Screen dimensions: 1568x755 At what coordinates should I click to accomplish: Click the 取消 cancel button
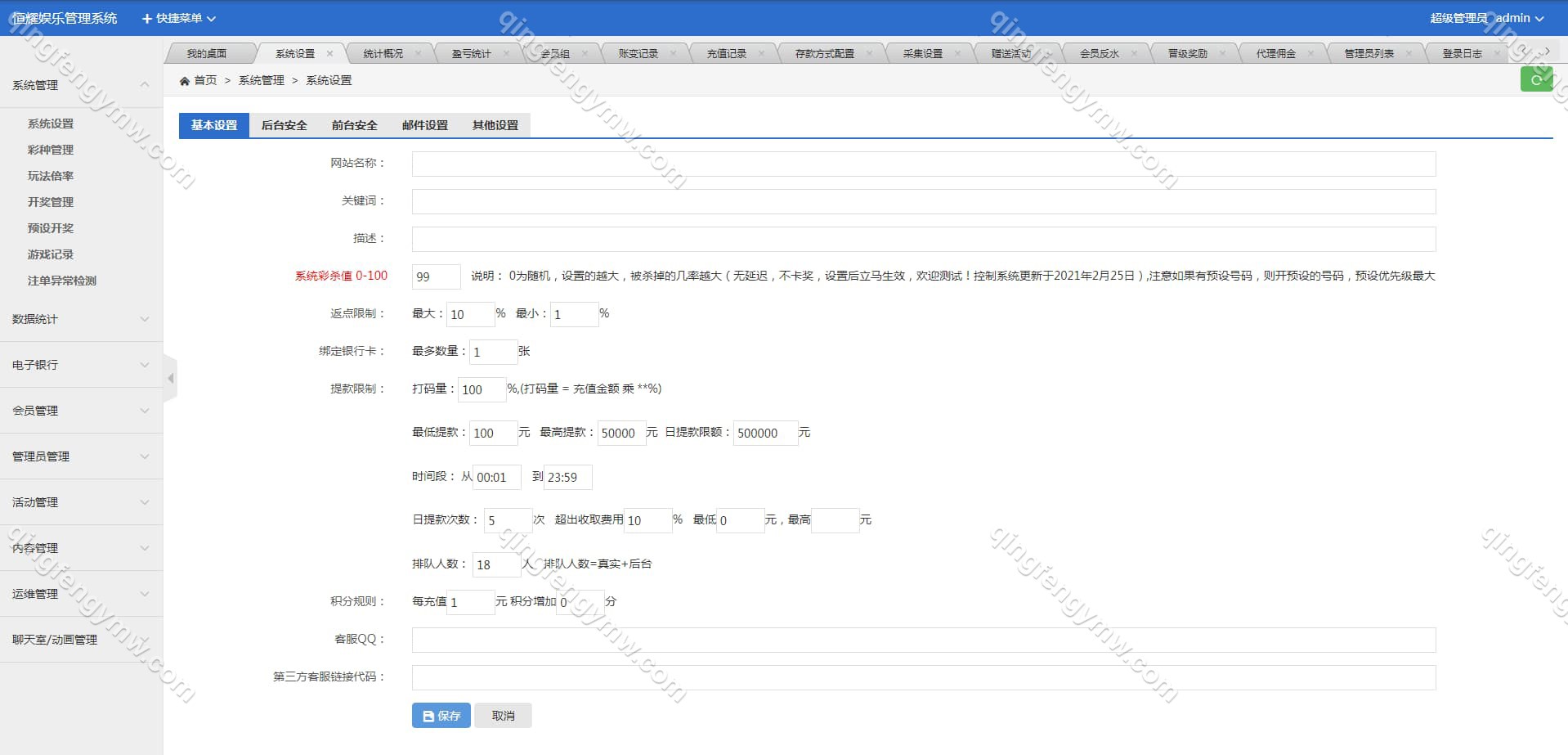tap(503, 716)
